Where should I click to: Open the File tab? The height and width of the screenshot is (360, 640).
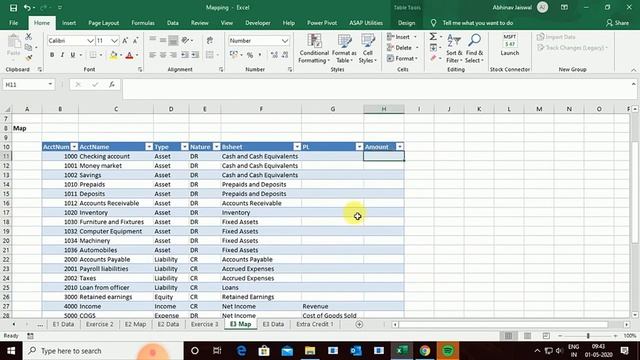point(13,23)
